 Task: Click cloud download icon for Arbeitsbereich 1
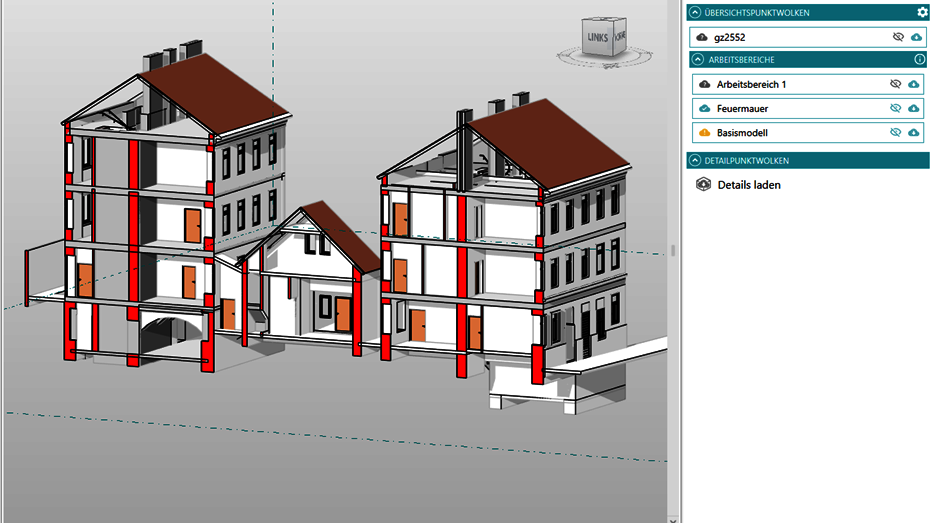[x=913, y=84]
